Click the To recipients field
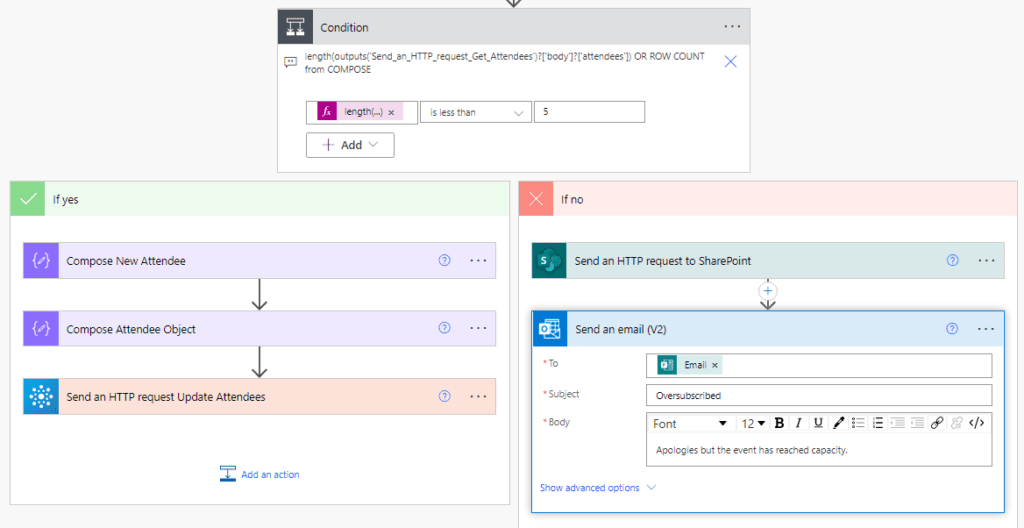Viewport: 1024px width, 528px height. tap(819, 365)
